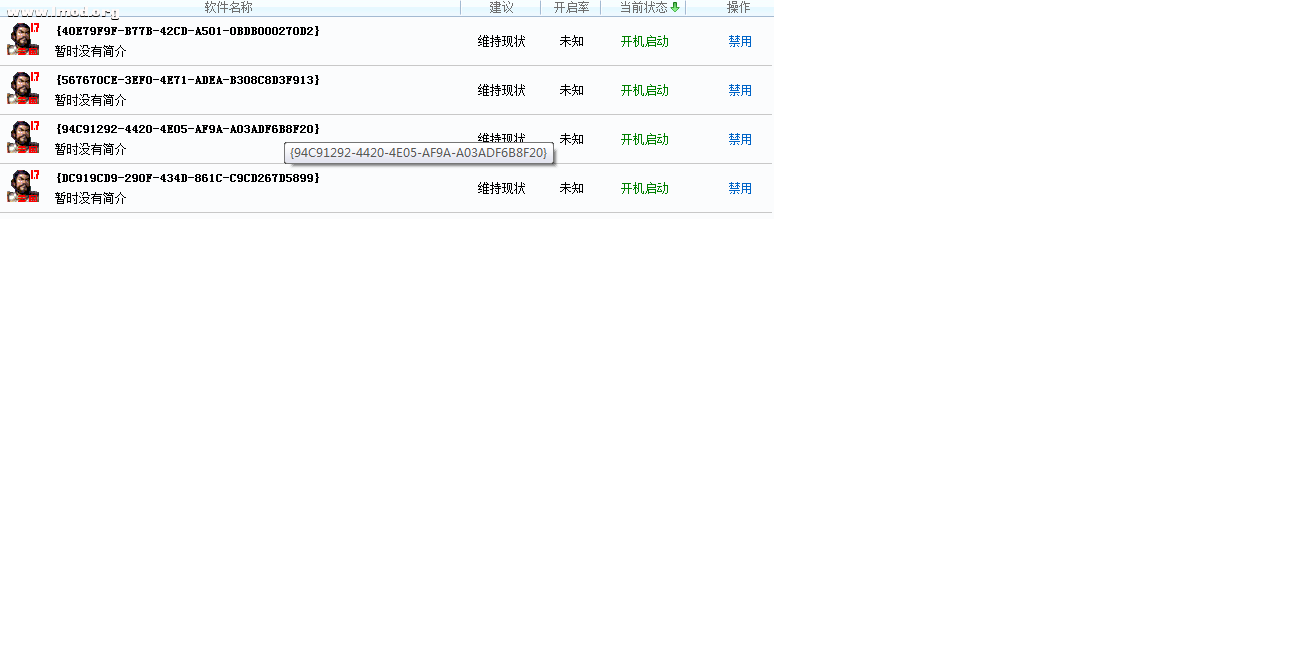Click 维持现状 suggestion in the first row
Viewport: 1312px width, 645px height.
[501, 41]
